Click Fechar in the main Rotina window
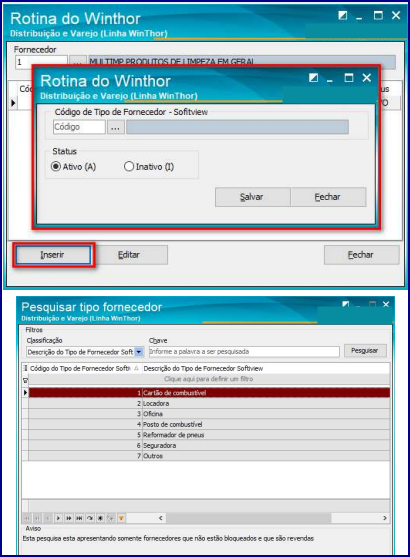This screenshot has width=410, height=557. point(361,255)
